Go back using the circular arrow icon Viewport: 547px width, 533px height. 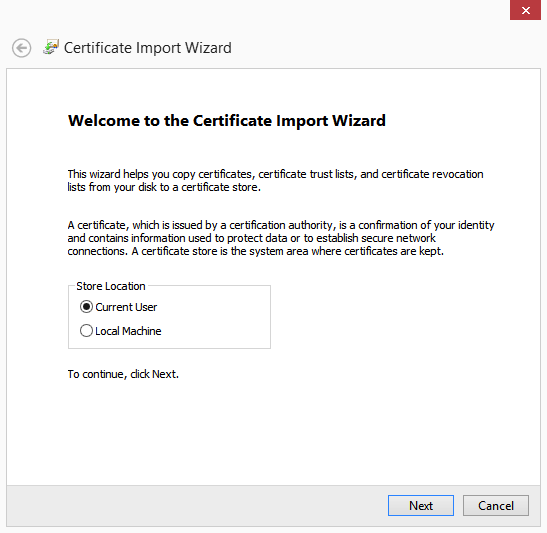point(21,48)
